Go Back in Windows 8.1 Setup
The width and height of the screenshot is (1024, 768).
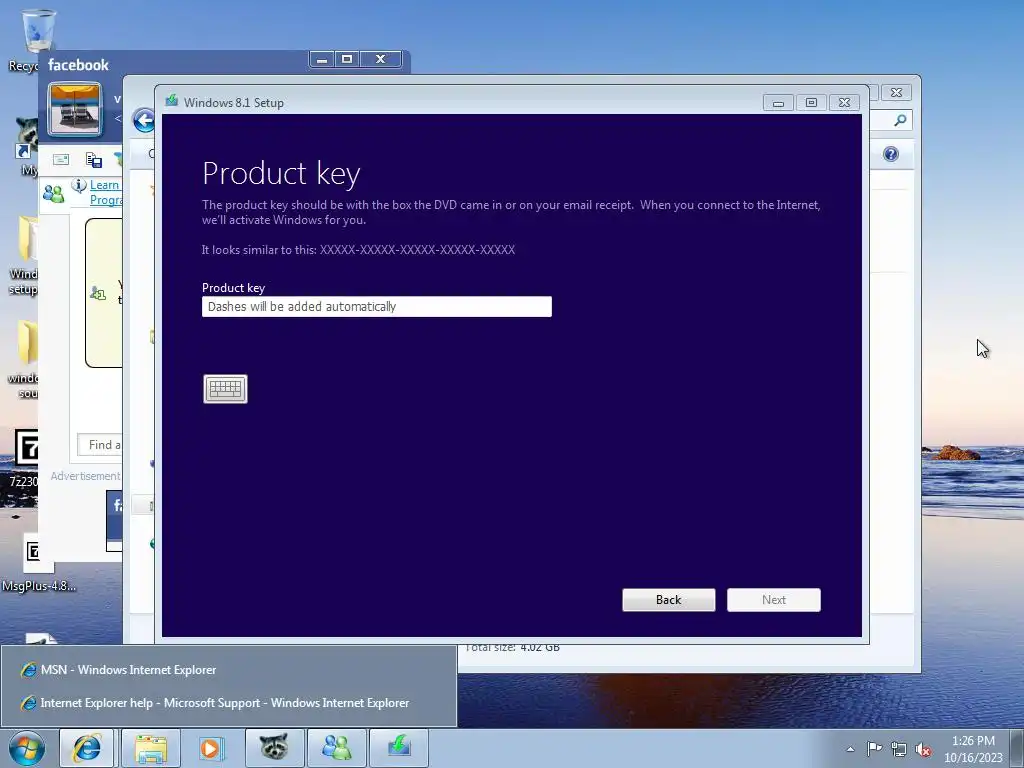[x=669, y=600]
